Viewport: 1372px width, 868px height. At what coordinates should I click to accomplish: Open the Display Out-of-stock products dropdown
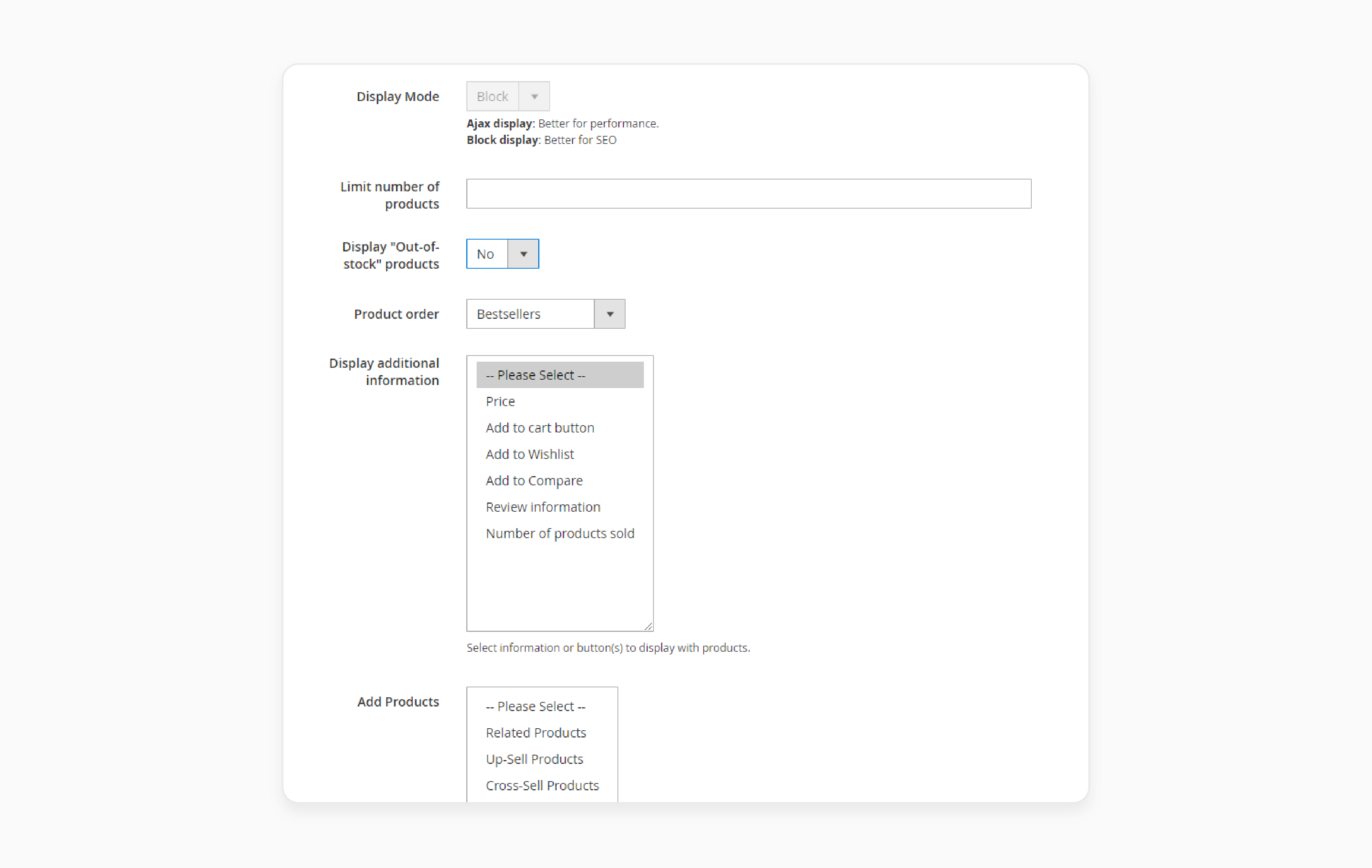[503, 254]
